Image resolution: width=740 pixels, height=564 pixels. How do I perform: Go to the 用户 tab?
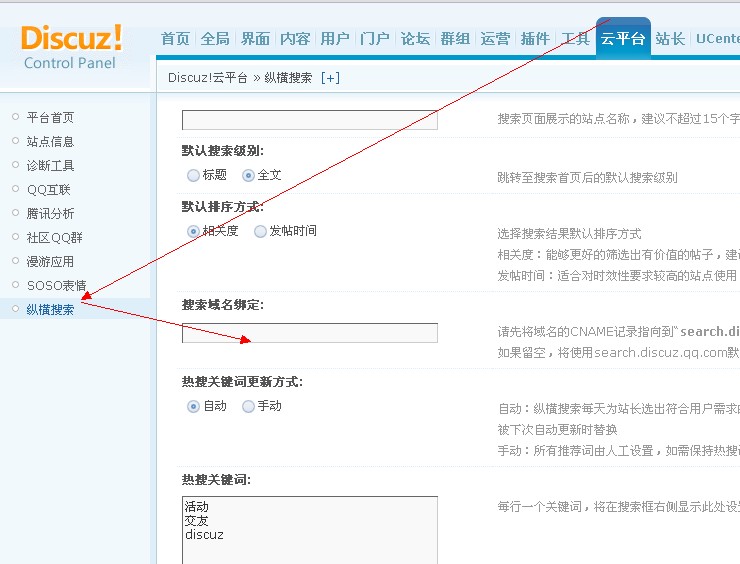tap(335, 38)
